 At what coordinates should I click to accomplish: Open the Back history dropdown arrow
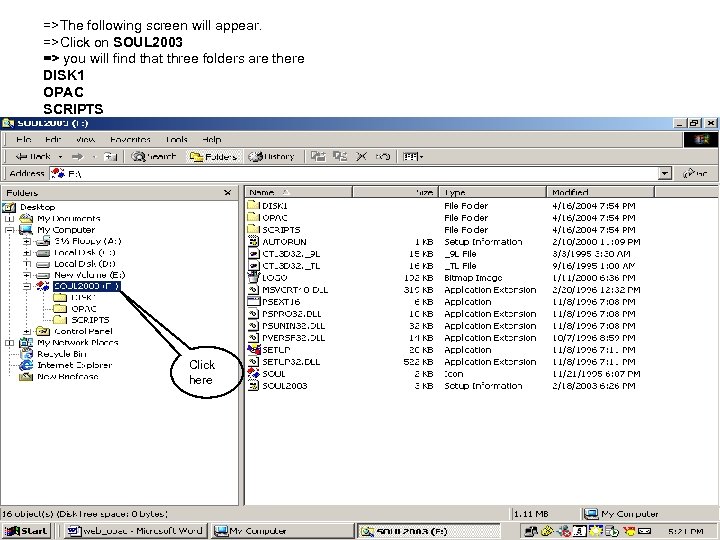click(60, 157)
